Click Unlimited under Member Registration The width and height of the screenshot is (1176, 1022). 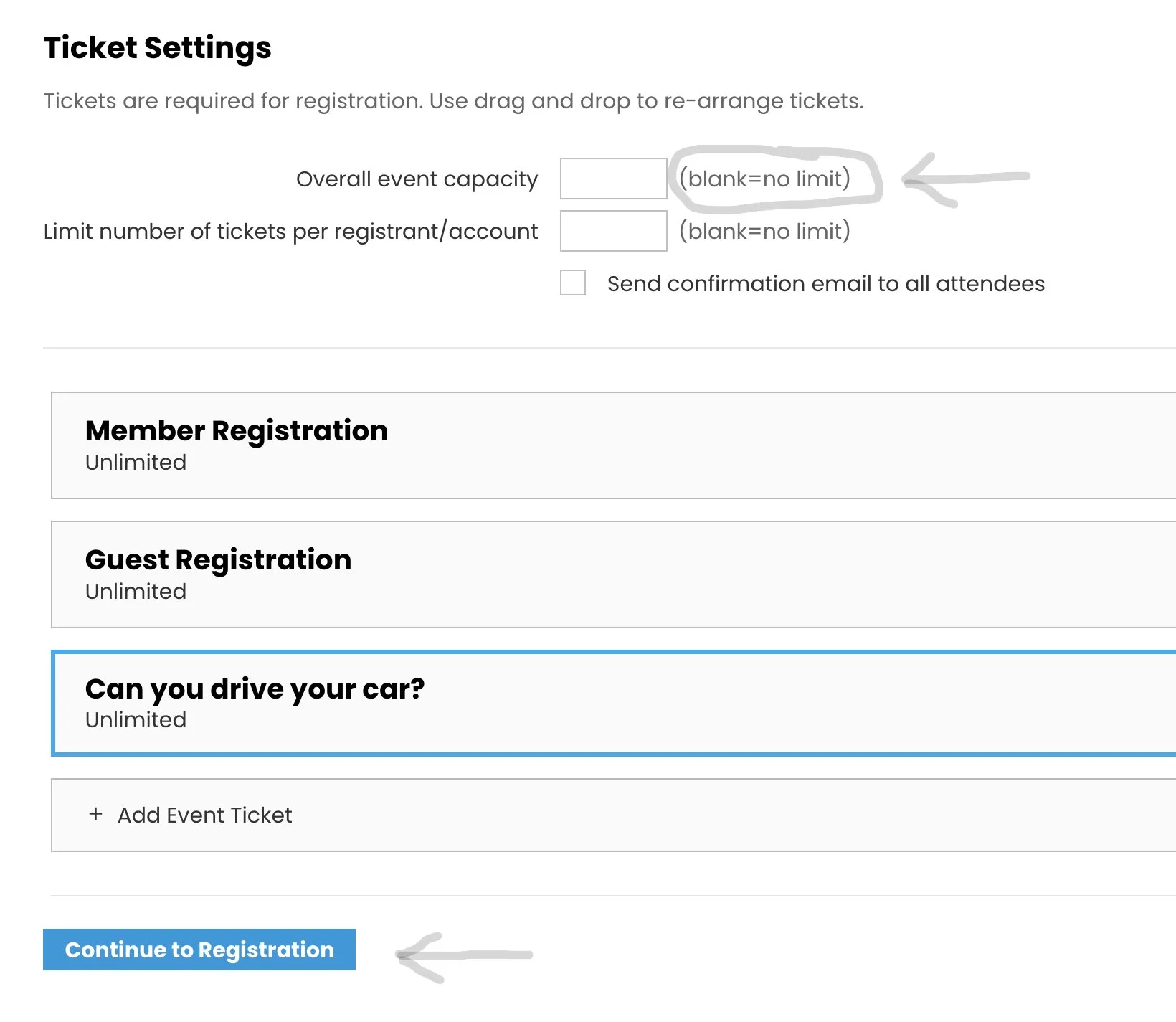136,463
